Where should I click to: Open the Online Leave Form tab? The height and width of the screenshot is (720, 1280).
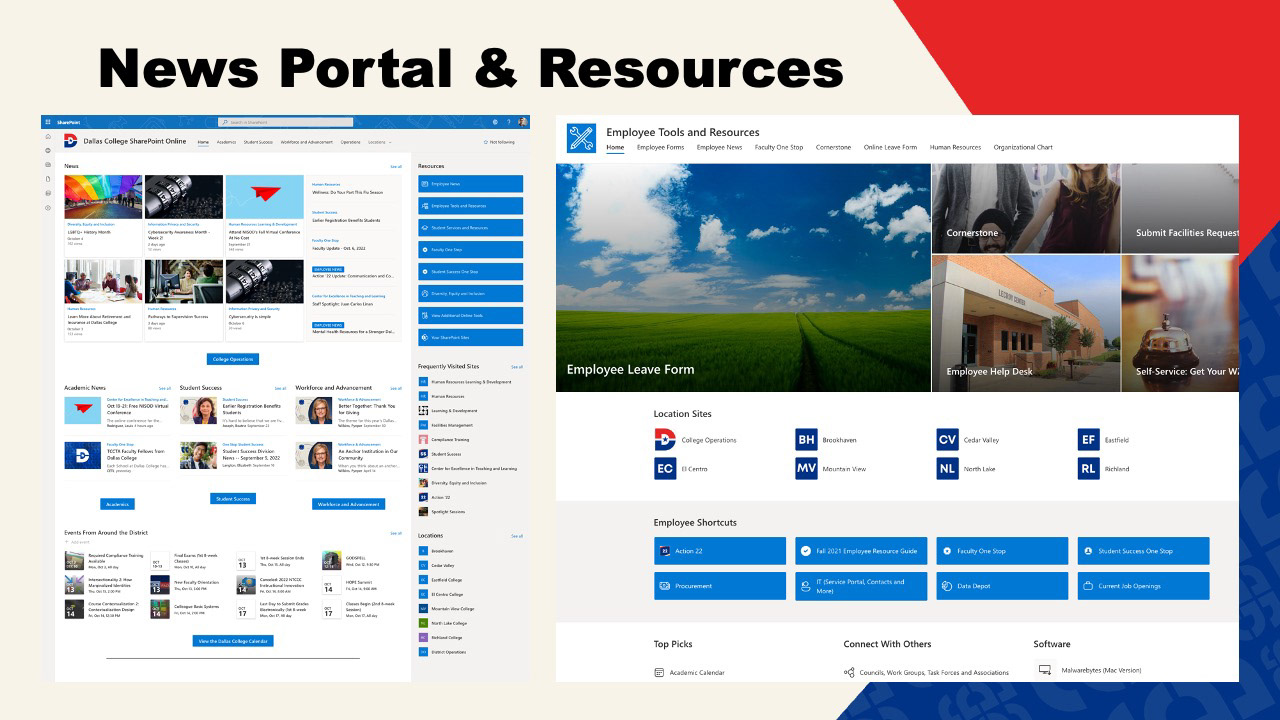pyautogui.click(x=890, y=147)
